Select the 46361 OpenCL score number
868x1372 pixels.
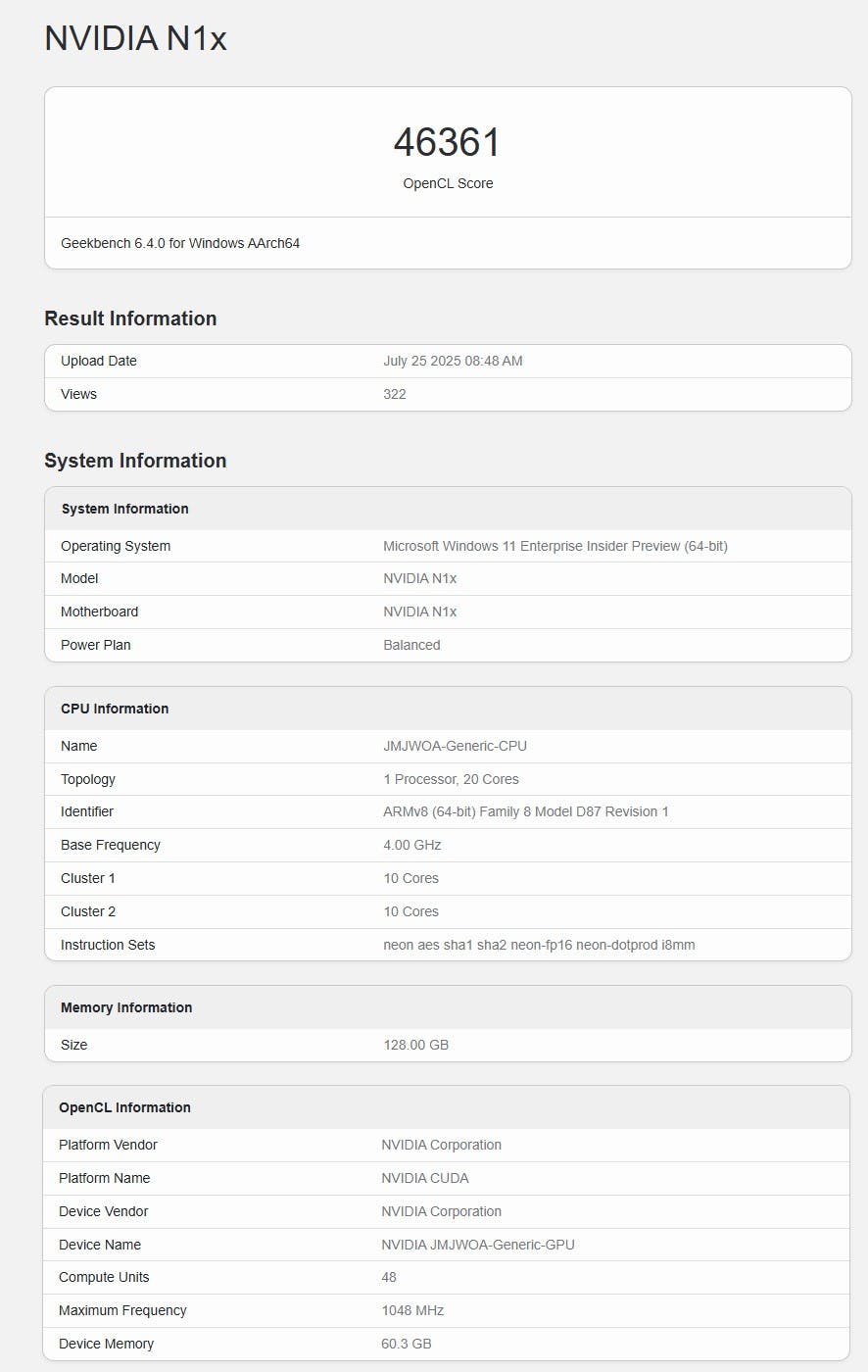(447, 142)
